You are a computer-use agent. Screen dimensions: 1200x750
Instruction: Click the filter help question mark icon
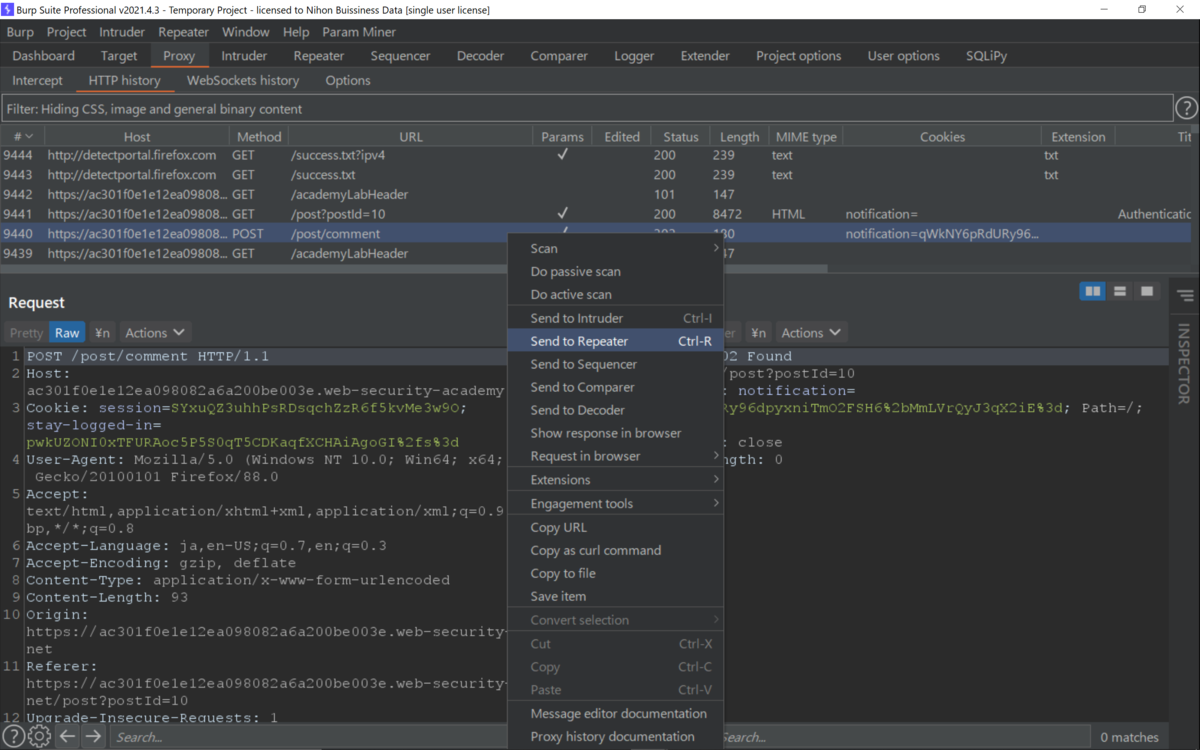click(x=1186, y=108)
